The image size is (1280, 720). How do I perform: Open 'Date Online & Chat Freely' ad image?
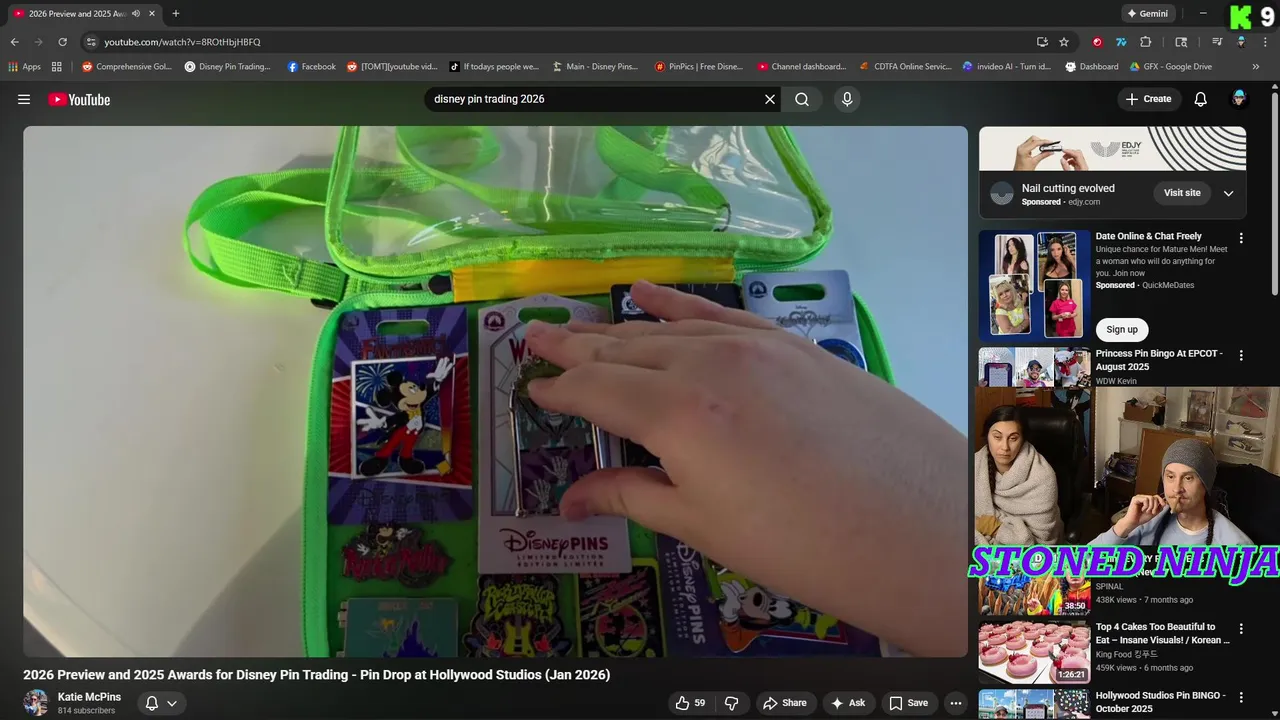point(1034,284)
